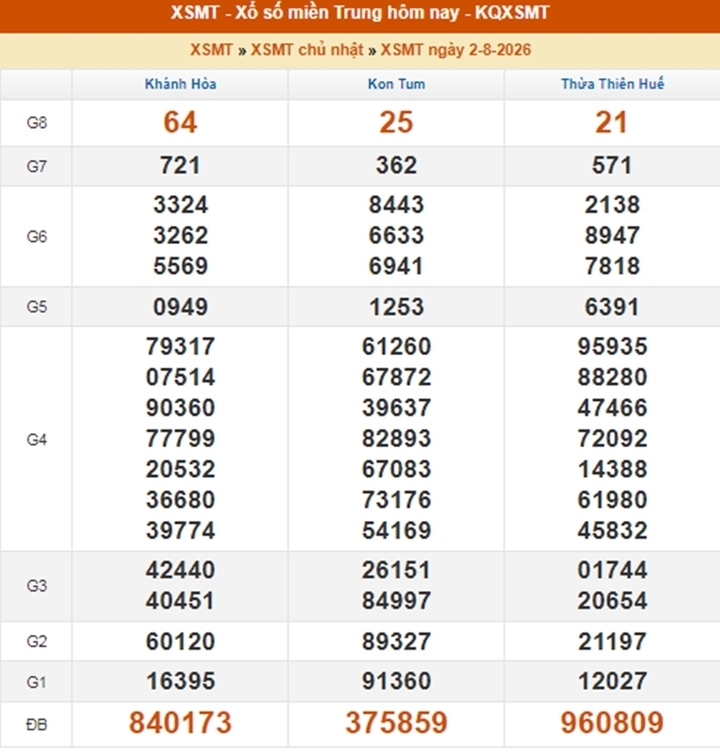720x754 pixels.
Task: Click G6 number 3324
Action: pos(180,205)
